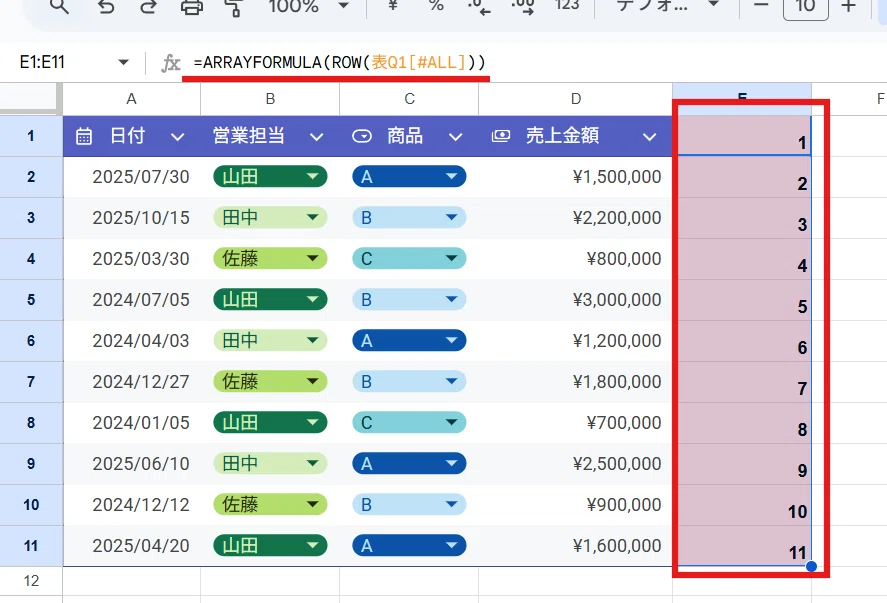Open the name box dropdown arrow

pos(123,62)
